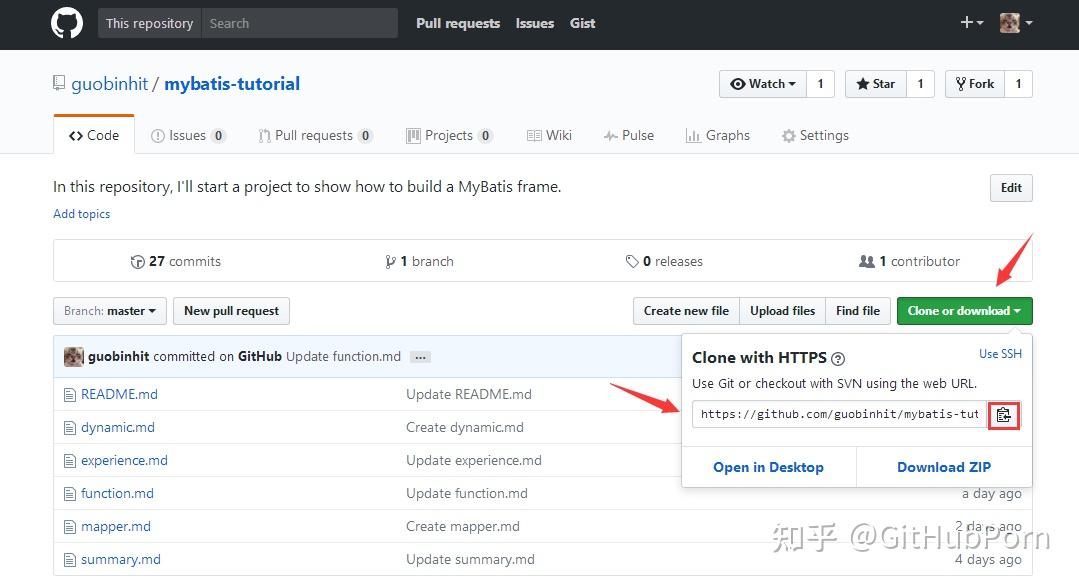Open the help tooltip beside Clone with HTTPS
Viewport: 1079px width, 582px height.
tap(838, 357)
